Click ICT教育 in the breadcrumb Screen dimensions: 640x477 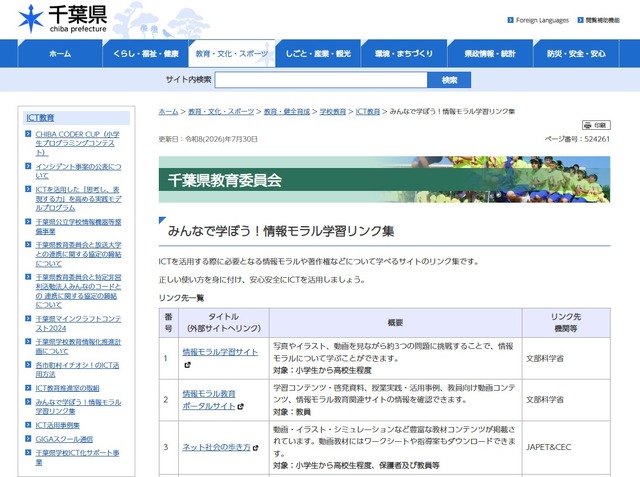(368, 111)
